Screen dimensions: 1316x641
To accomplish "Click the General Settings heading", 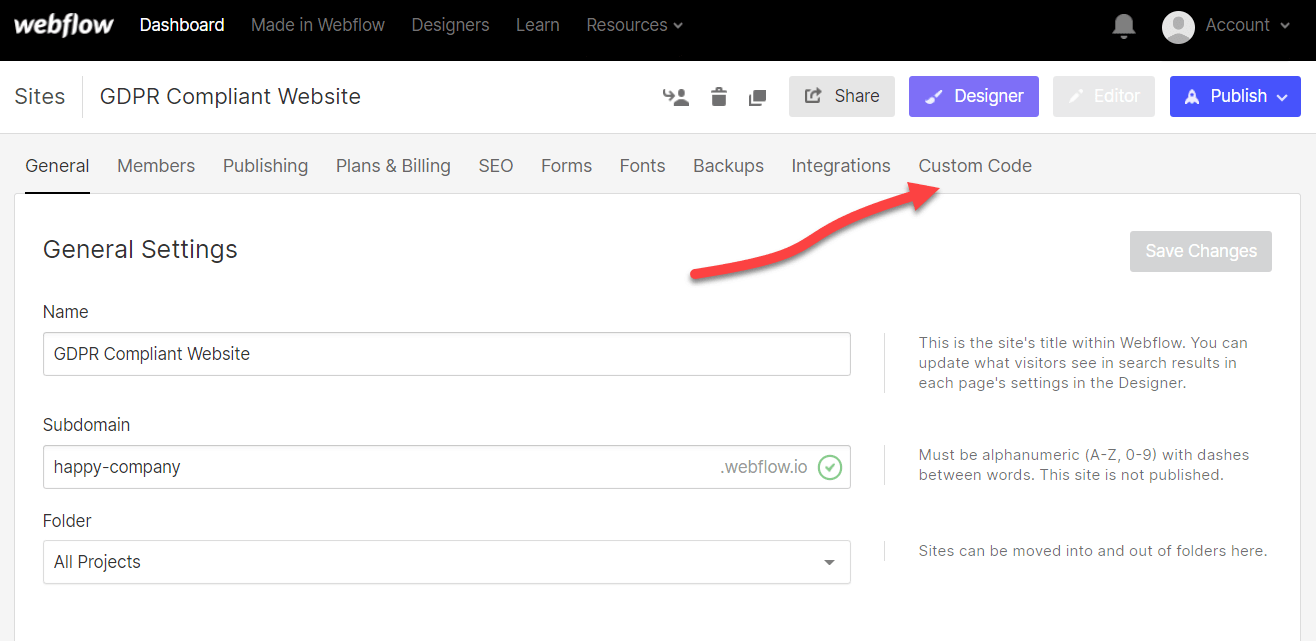I will pyautogui.click(x=140, y=249).
